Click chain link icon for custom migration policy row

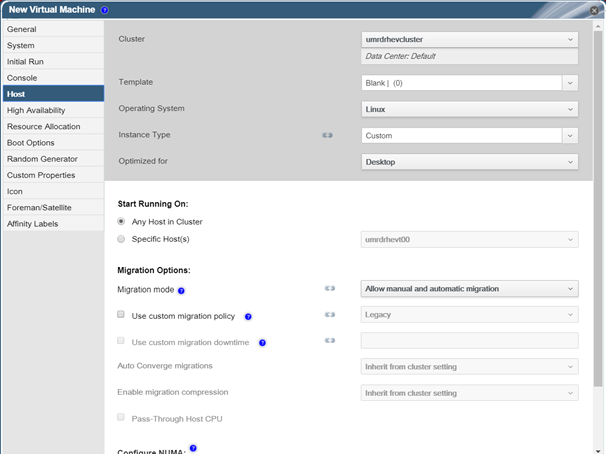330,315
